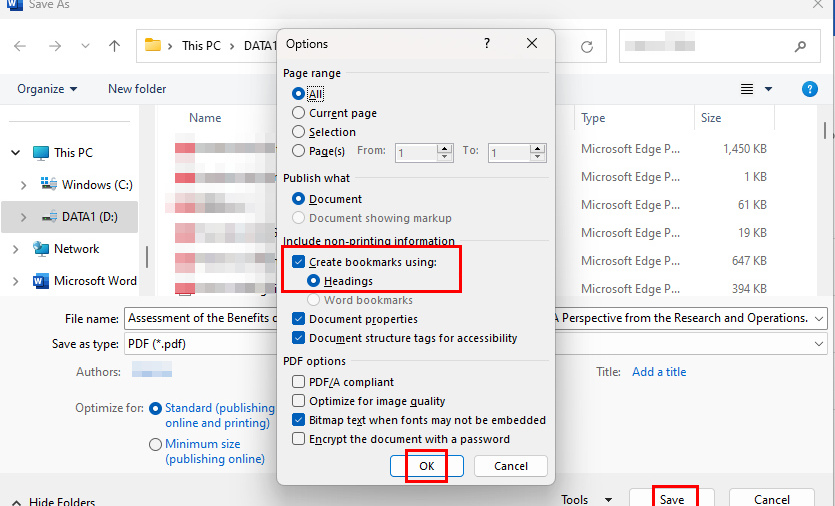Toggle Document structure tags for accessibility

pyautogui.click(x=298, y=338)
